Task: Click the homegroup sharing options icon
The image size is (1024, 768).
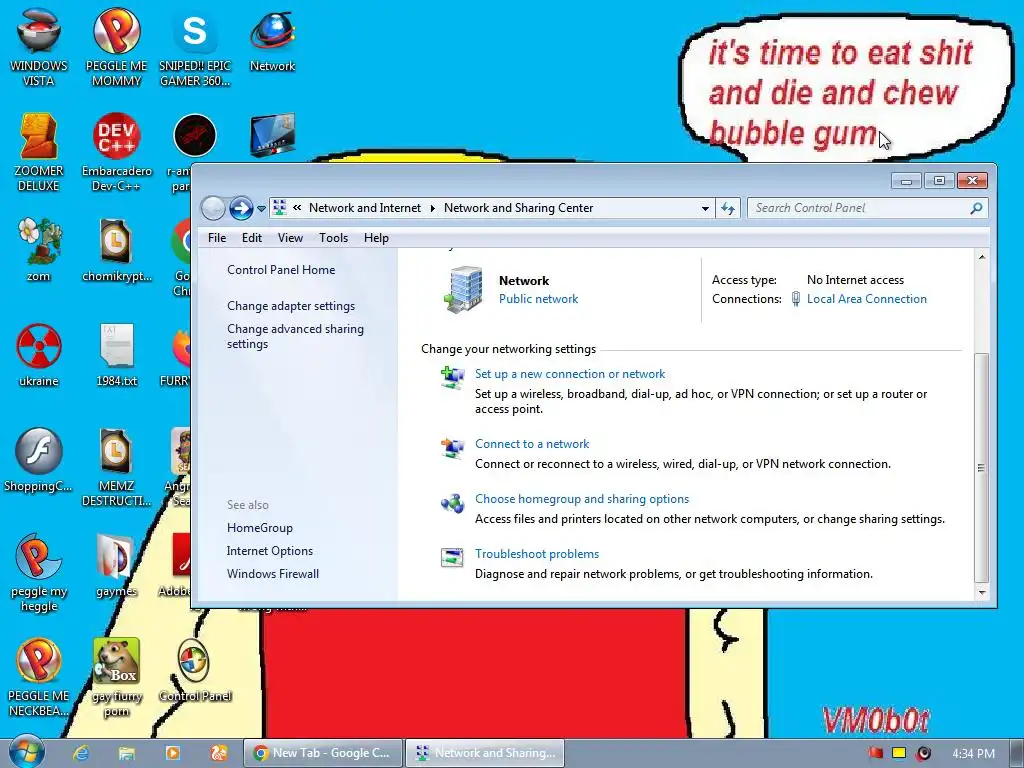Action: (452, 504)
